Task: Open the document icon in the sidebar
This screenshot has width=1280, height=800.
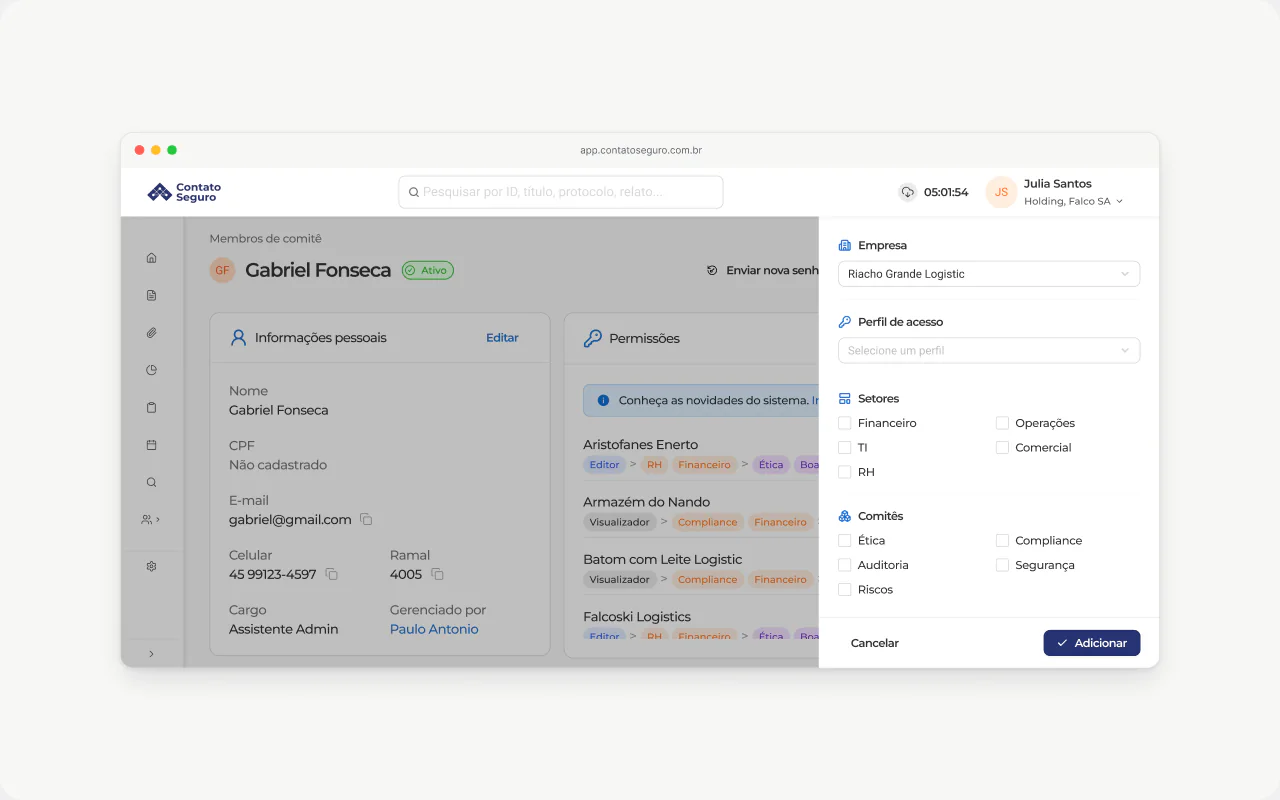Action: [x=152, y=295]
